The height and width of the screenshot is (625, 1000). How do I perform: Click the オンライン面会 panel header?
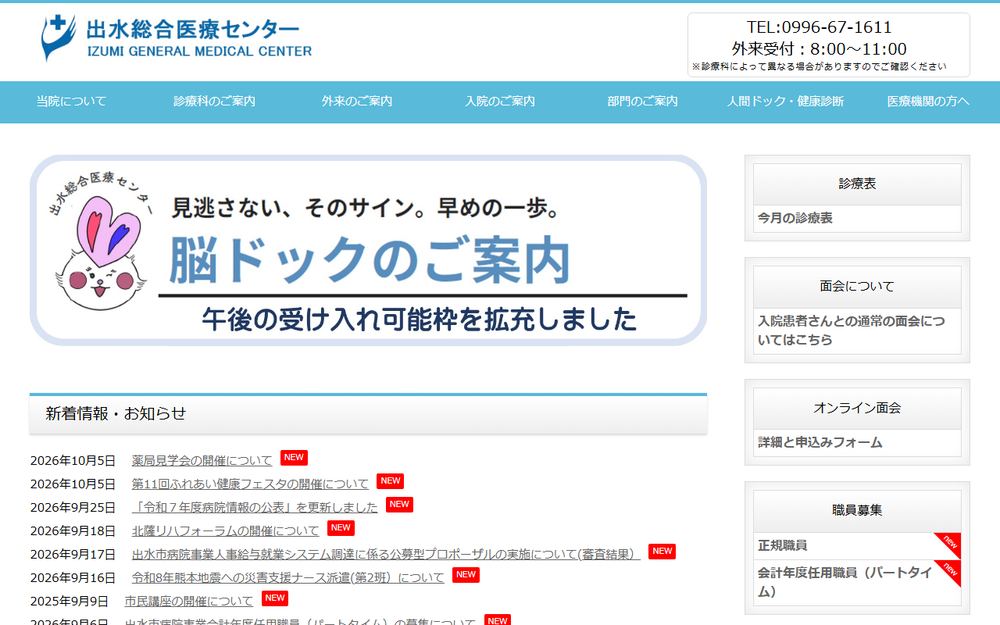(857, 409)
